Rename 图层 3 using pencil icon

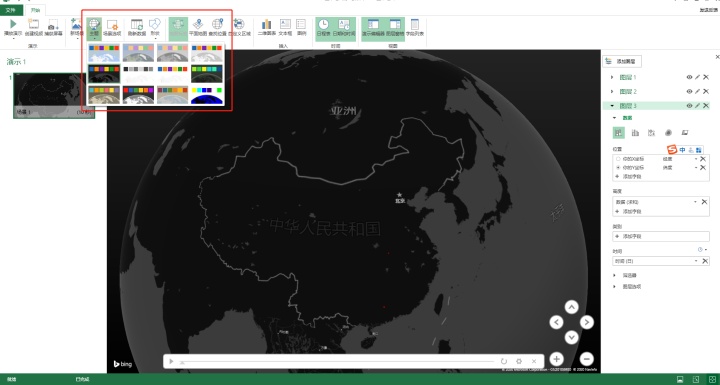click(698, 106)
